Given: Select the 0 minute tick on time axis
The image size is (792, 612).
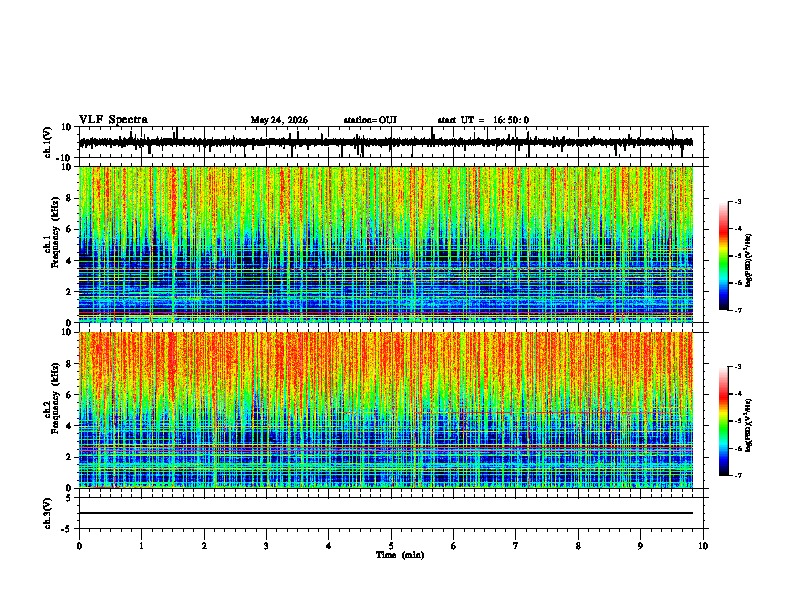Looking at the screenshot, I should pos(79,546).
